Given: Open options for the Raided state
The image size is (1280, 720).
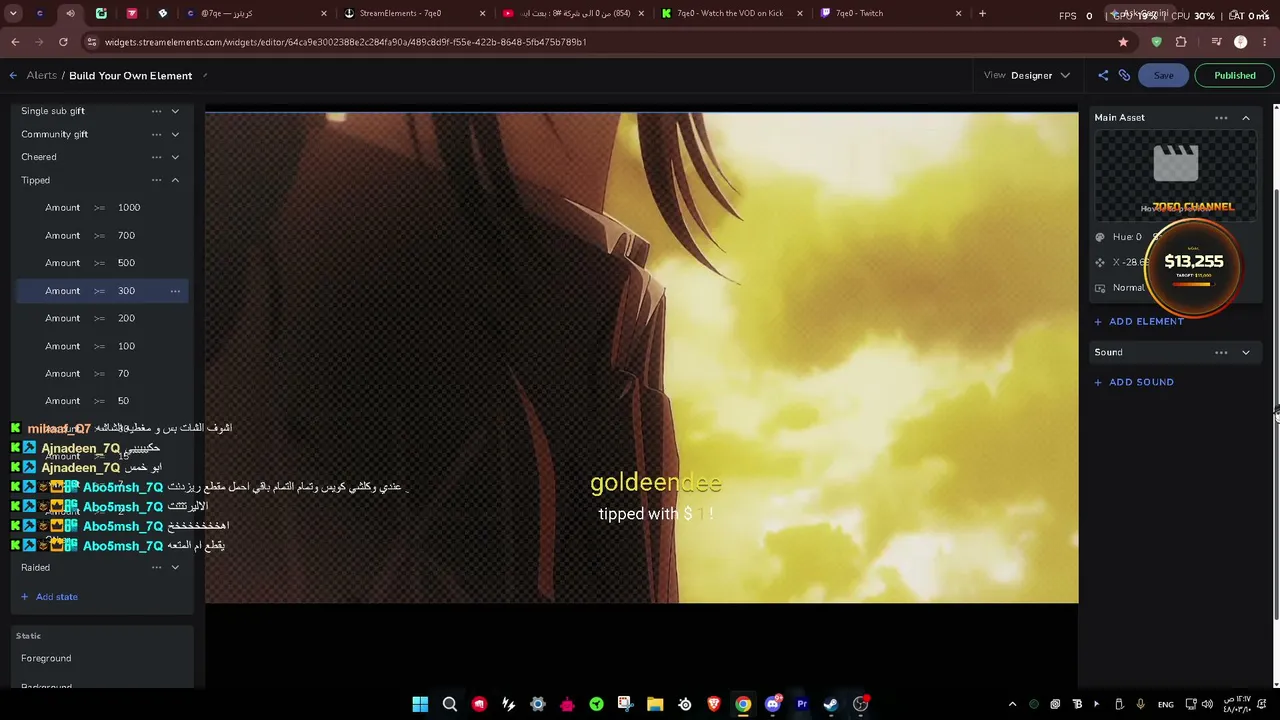Looking at the screenshot, I should pyautogui.click(x=156, y=568).
